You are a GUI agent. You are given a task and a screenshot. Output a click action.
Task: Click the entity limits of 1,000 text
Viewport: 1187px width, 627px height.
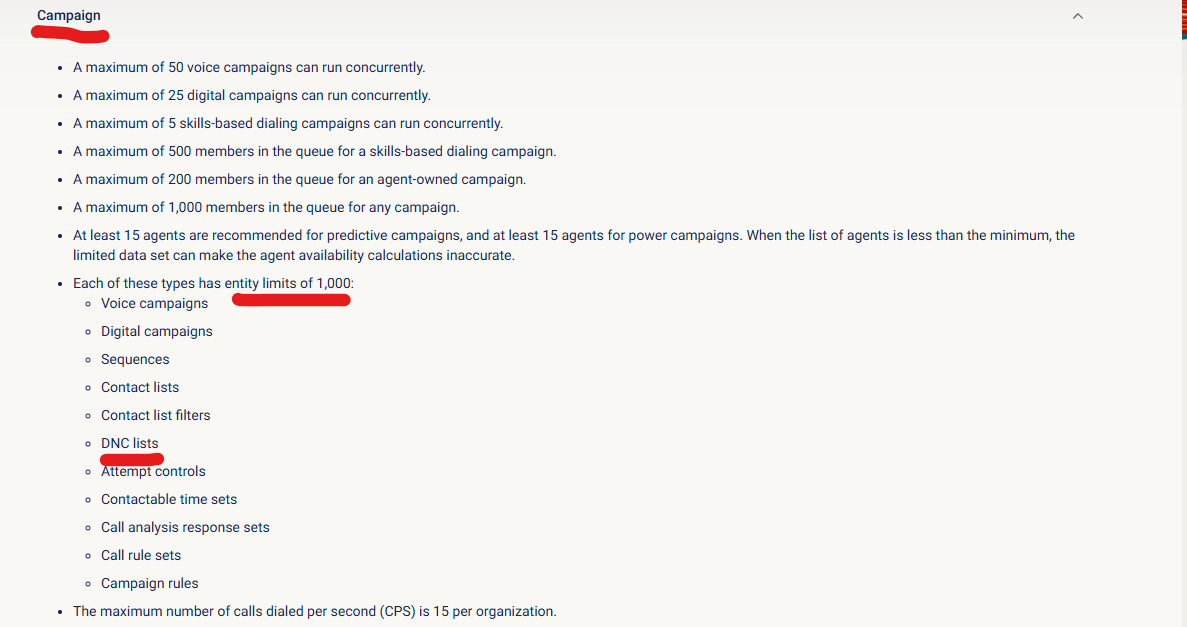[x=287, y=283]
